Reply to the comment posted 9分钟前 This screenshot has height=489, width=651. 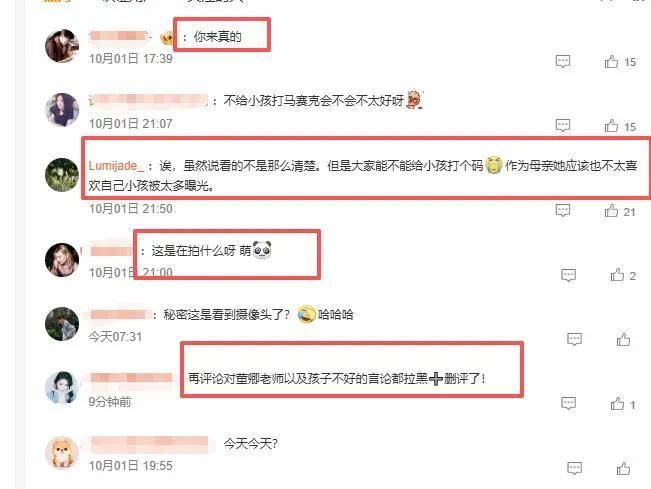pyautogui.click(x=568, y=403)
